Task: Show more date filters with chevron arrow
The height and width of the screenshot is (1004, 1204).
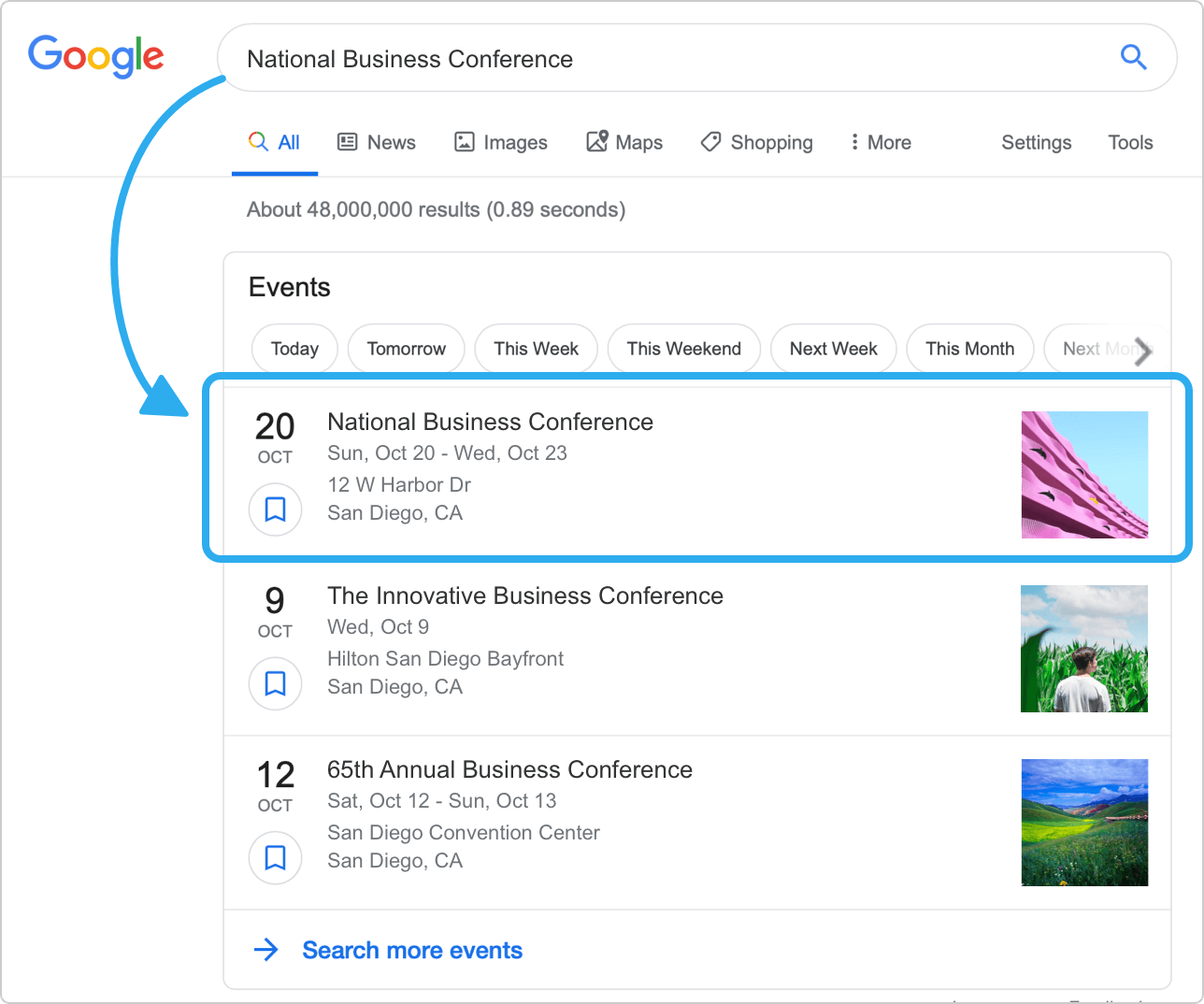Action: pyautogui.click(x=1142, y=351)
